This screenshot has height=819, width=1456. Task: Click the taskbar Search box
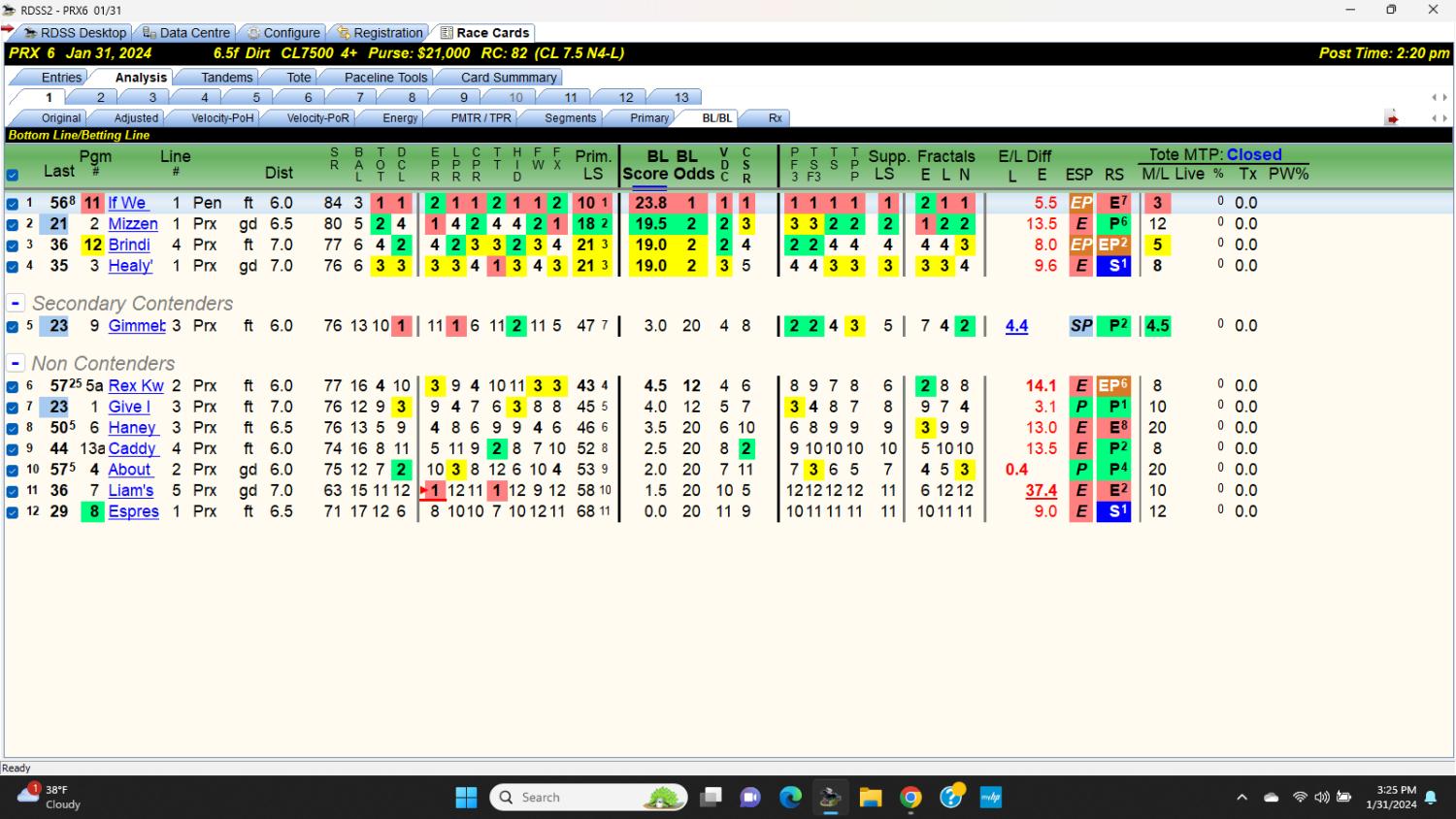(x=589, y=798)
